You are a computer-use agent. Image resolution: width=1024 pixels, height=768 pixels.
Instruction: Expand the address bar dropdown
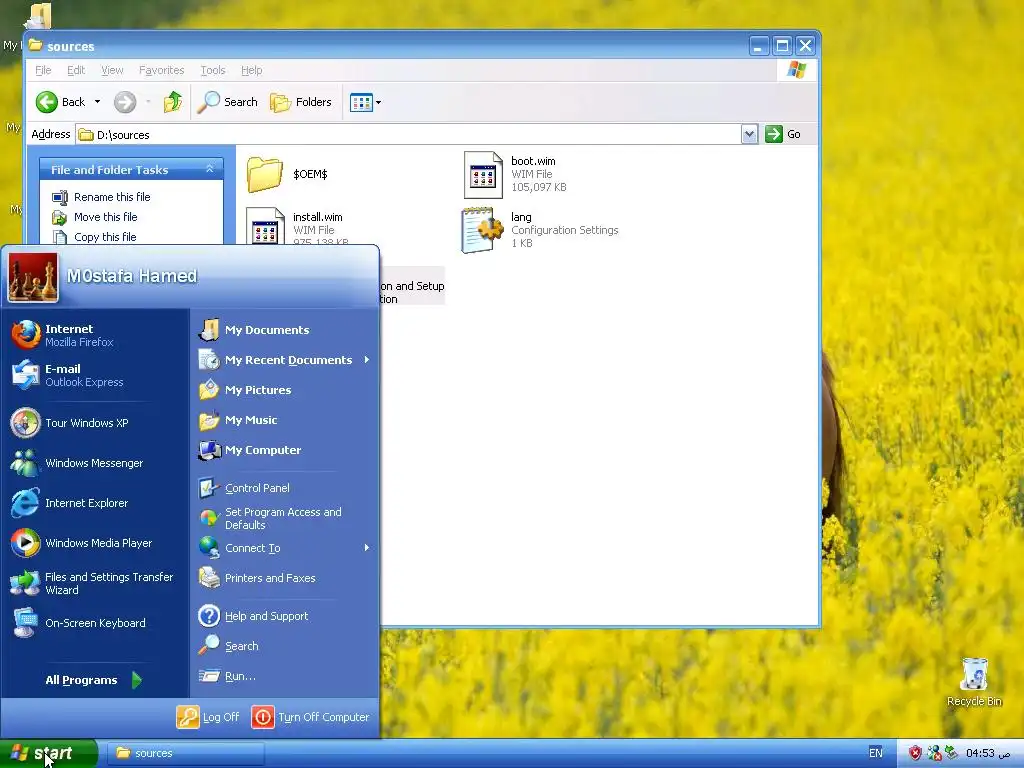750,134
